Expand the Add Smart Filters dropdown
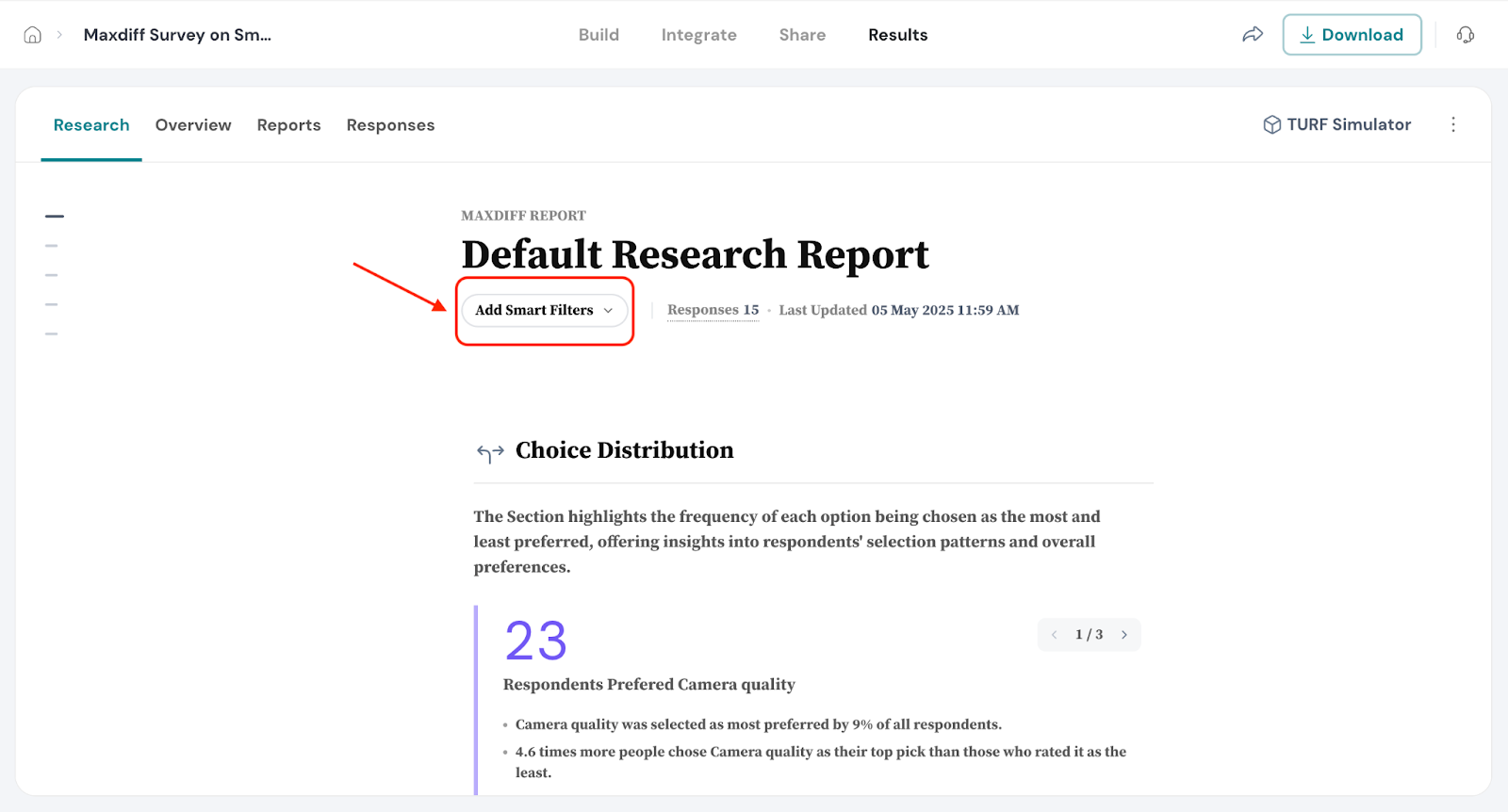Viewport: 1508px width, 812px height. tap(544, 310)
